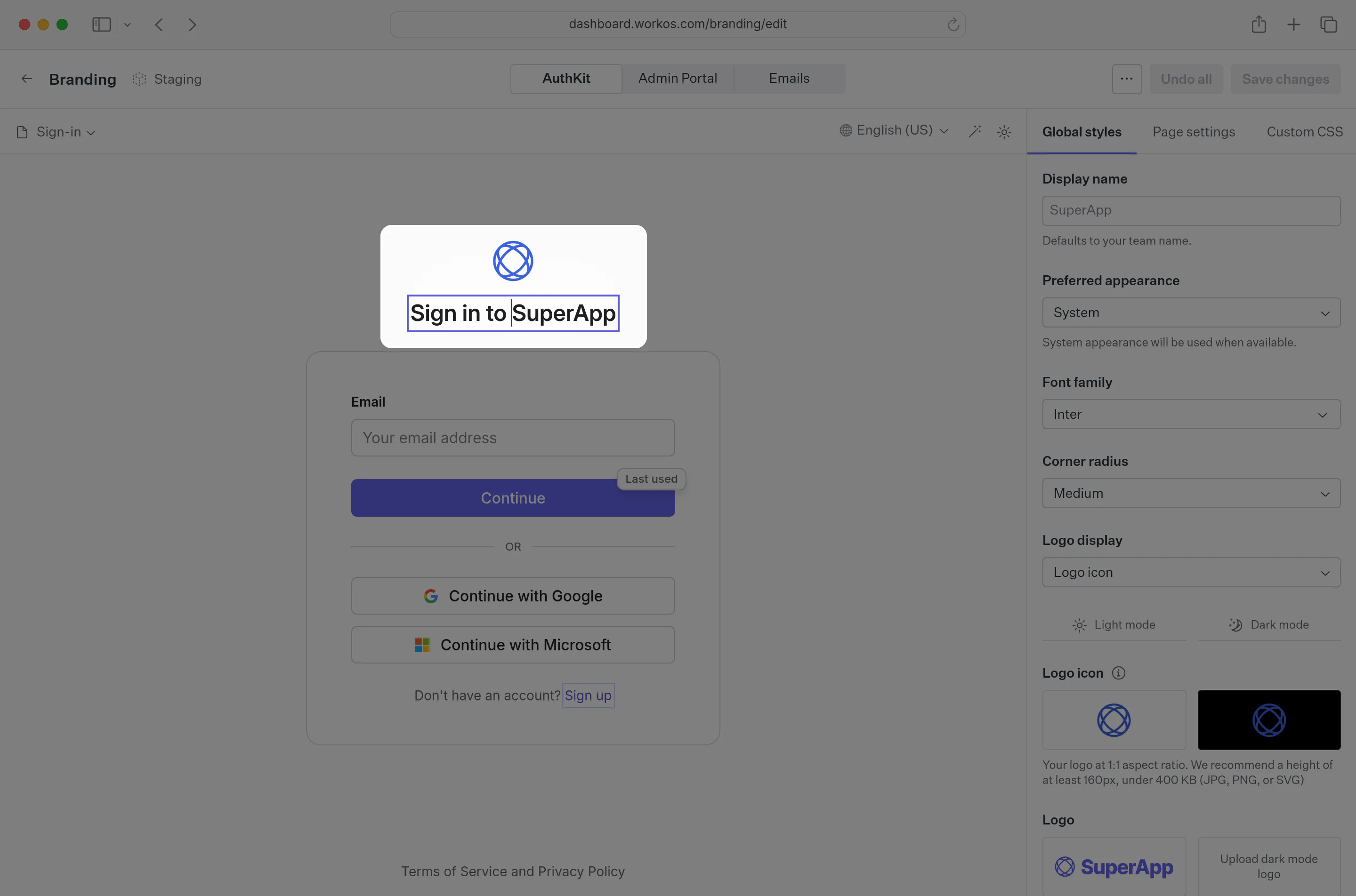Switch to the Emails tab
1356x896 pixels.
[x=789, y=78]
